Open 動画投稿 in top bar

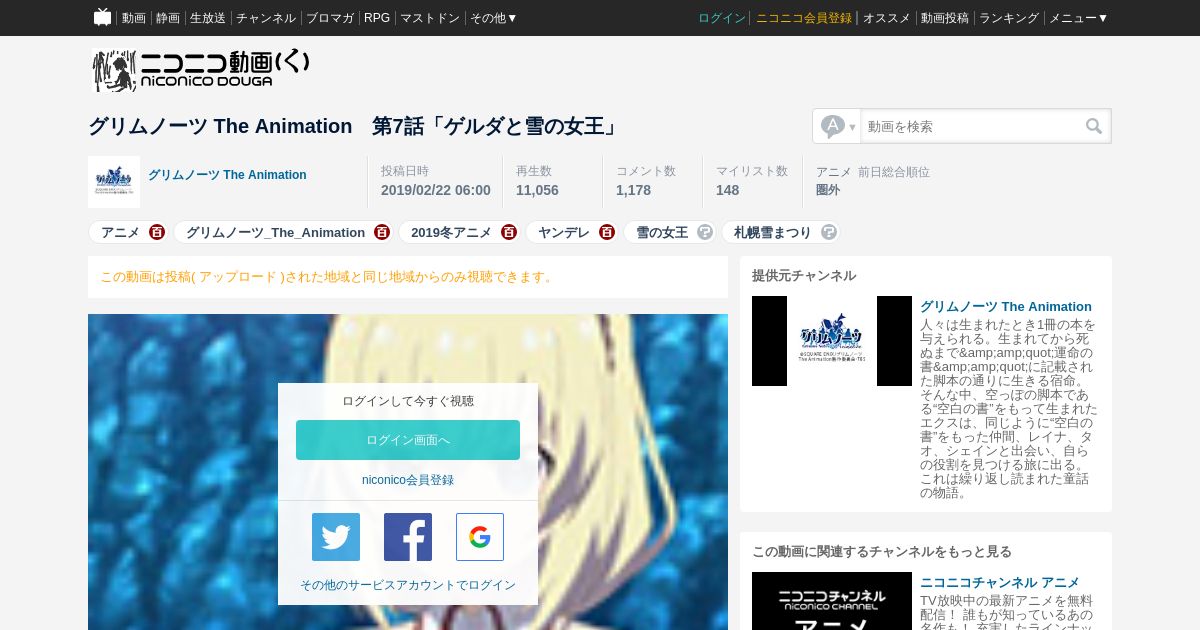pos(945,18)
